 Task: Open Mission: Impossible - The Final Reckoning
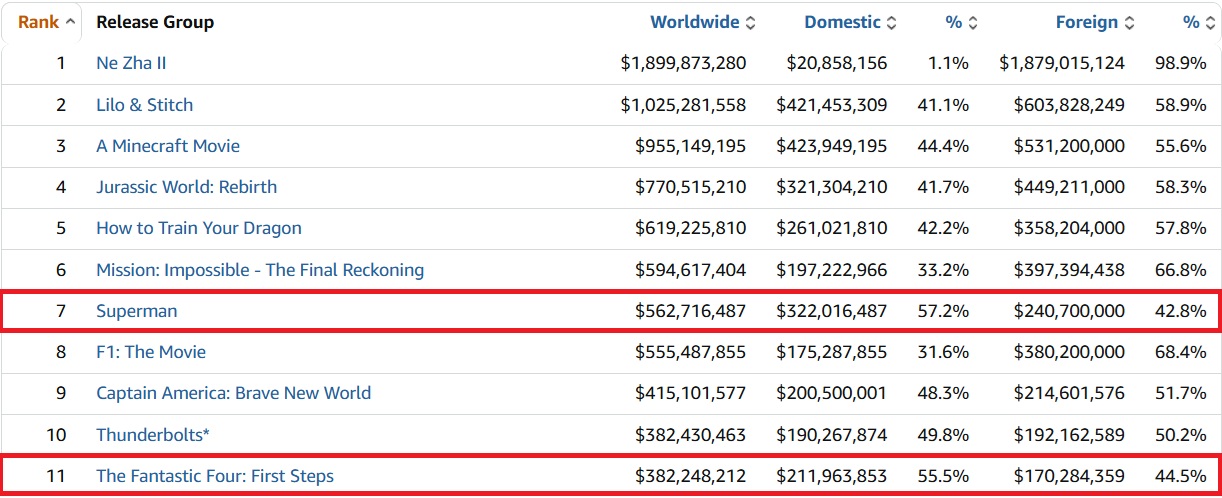coord(260,270)
